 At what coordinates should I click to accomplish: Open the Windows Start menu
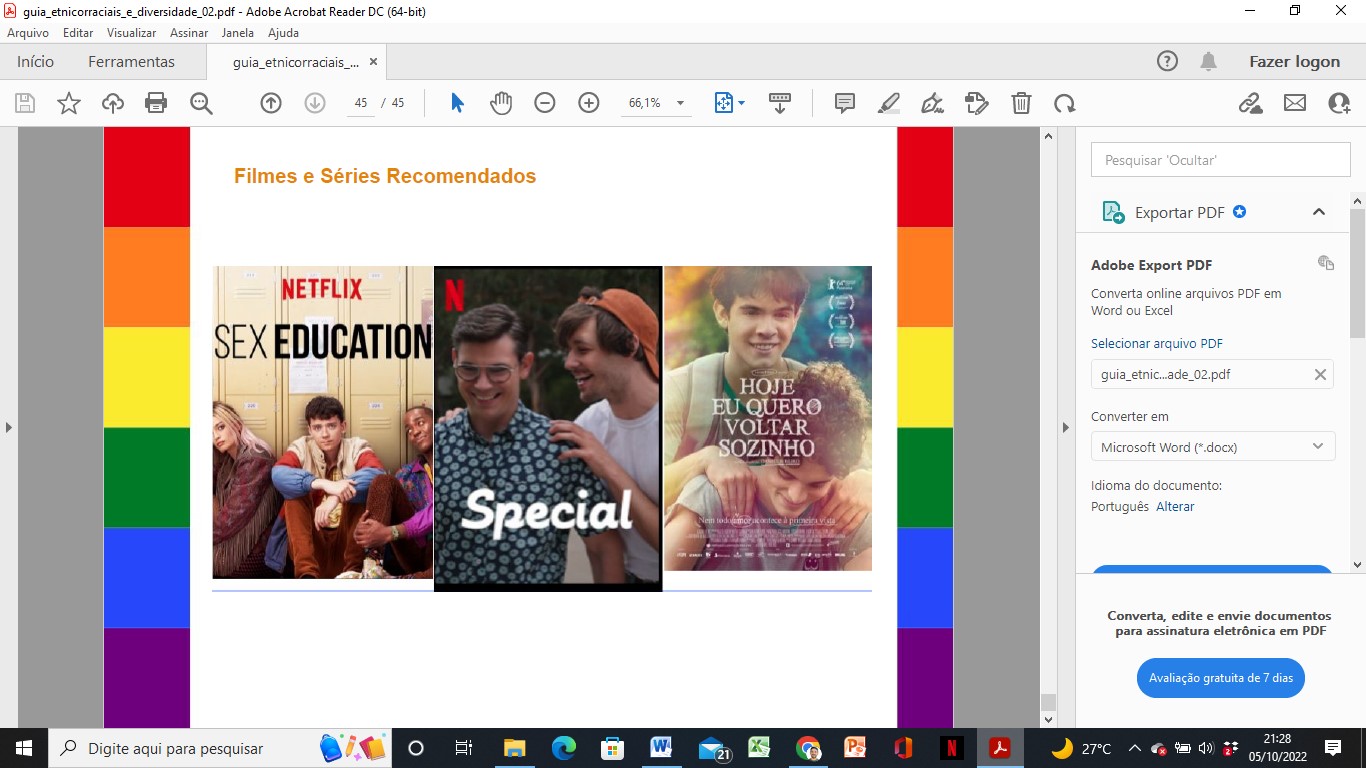[23, 748]
